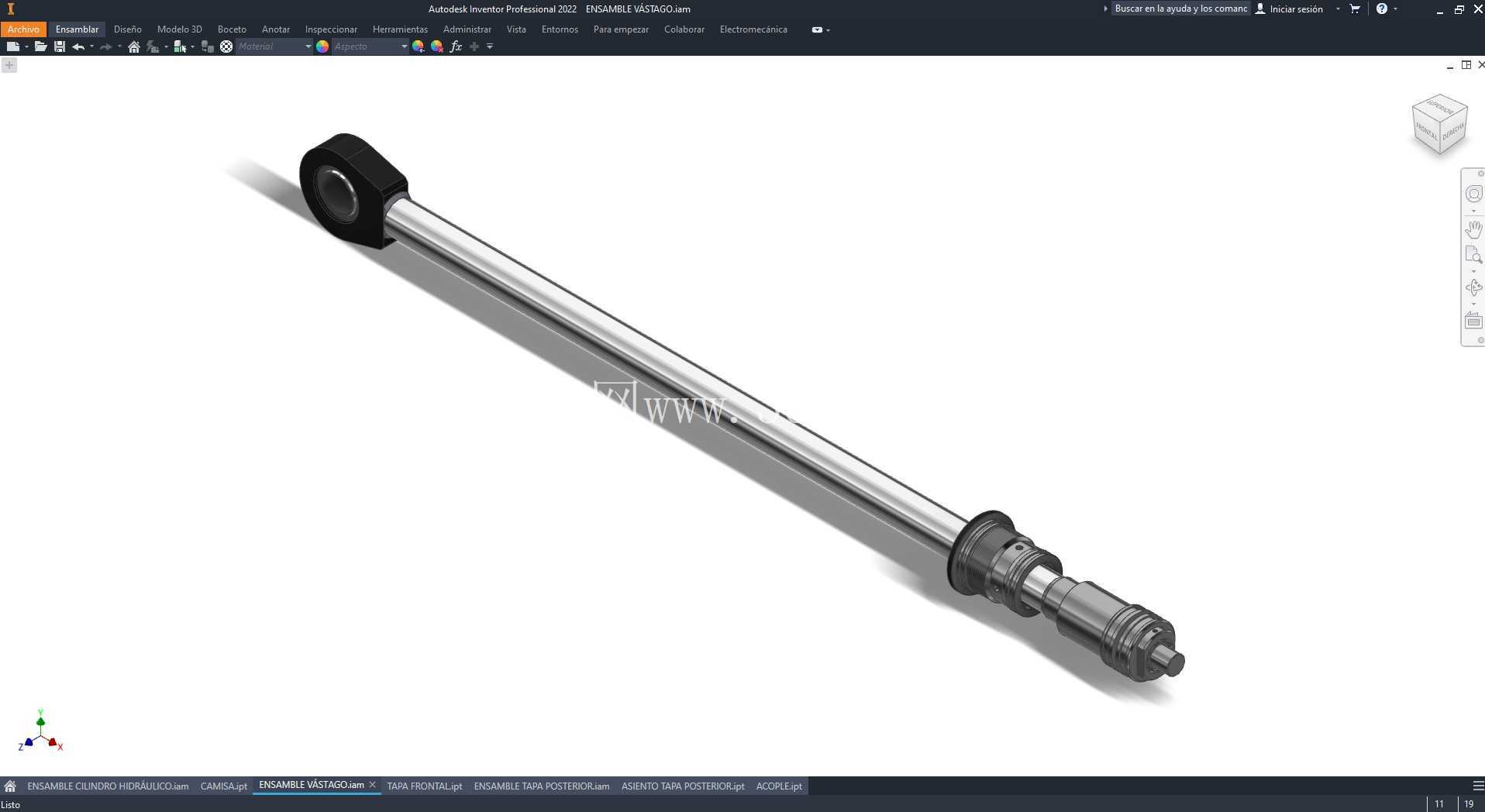The image size is (1485, 812).
Task: Open the Iniciar sesión dropdown arrow
Action: 1338,9
